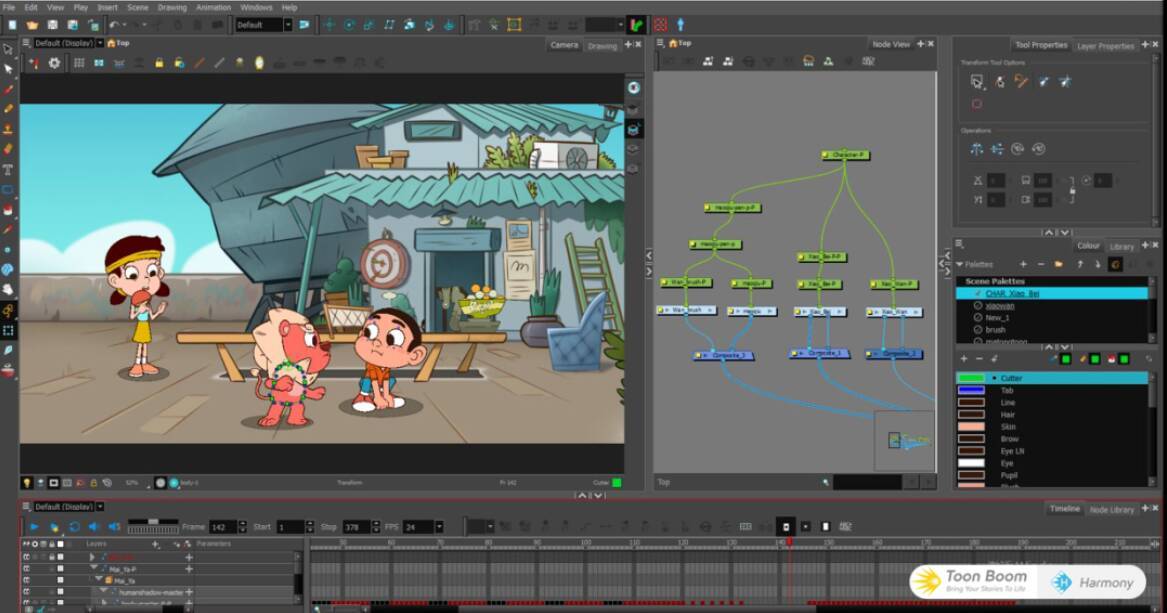Select the Skin colour swatch
This screenshot has width=1167, height=613.
[x=971, y=427]
